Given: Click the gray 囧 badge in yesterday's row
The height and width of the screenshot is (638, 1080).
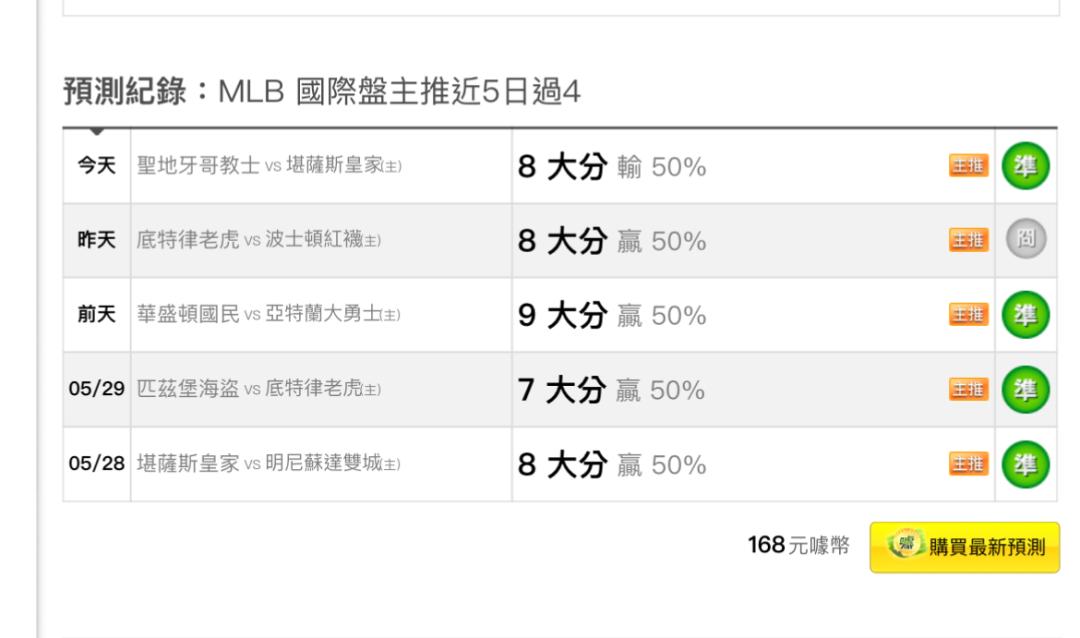Looking at the screenshot, I should 1026,239.
